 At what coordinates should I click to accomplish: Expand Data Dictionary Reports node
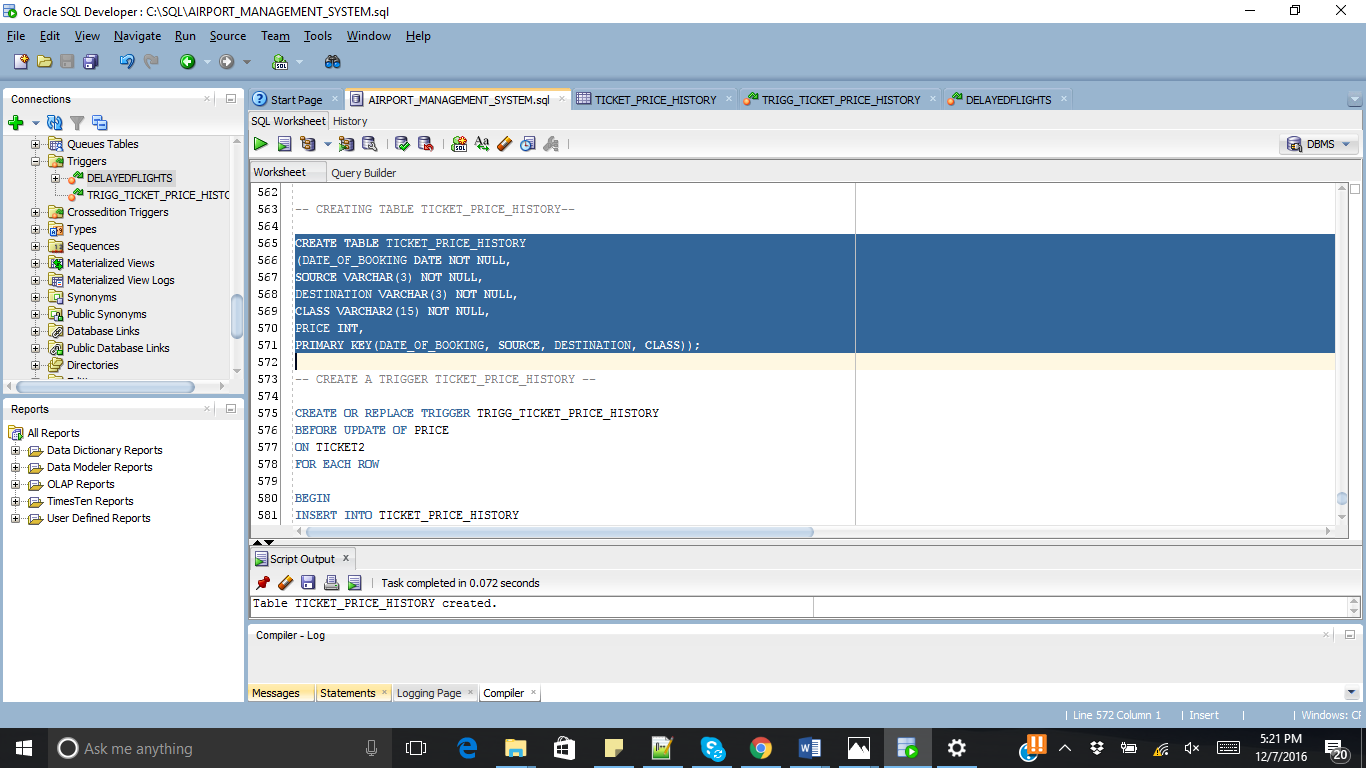tap(16, 450)
